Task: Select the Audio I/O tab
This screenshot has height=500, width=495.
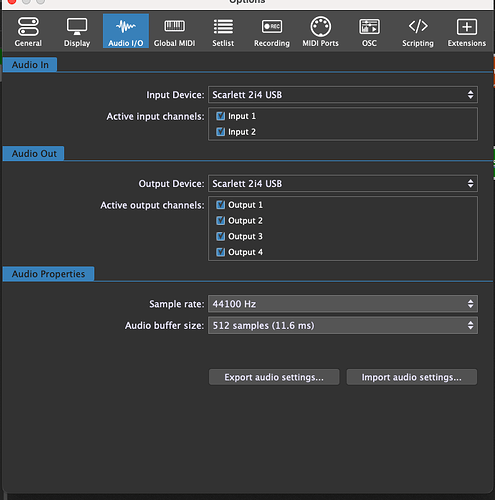Action: click(126, 31)
